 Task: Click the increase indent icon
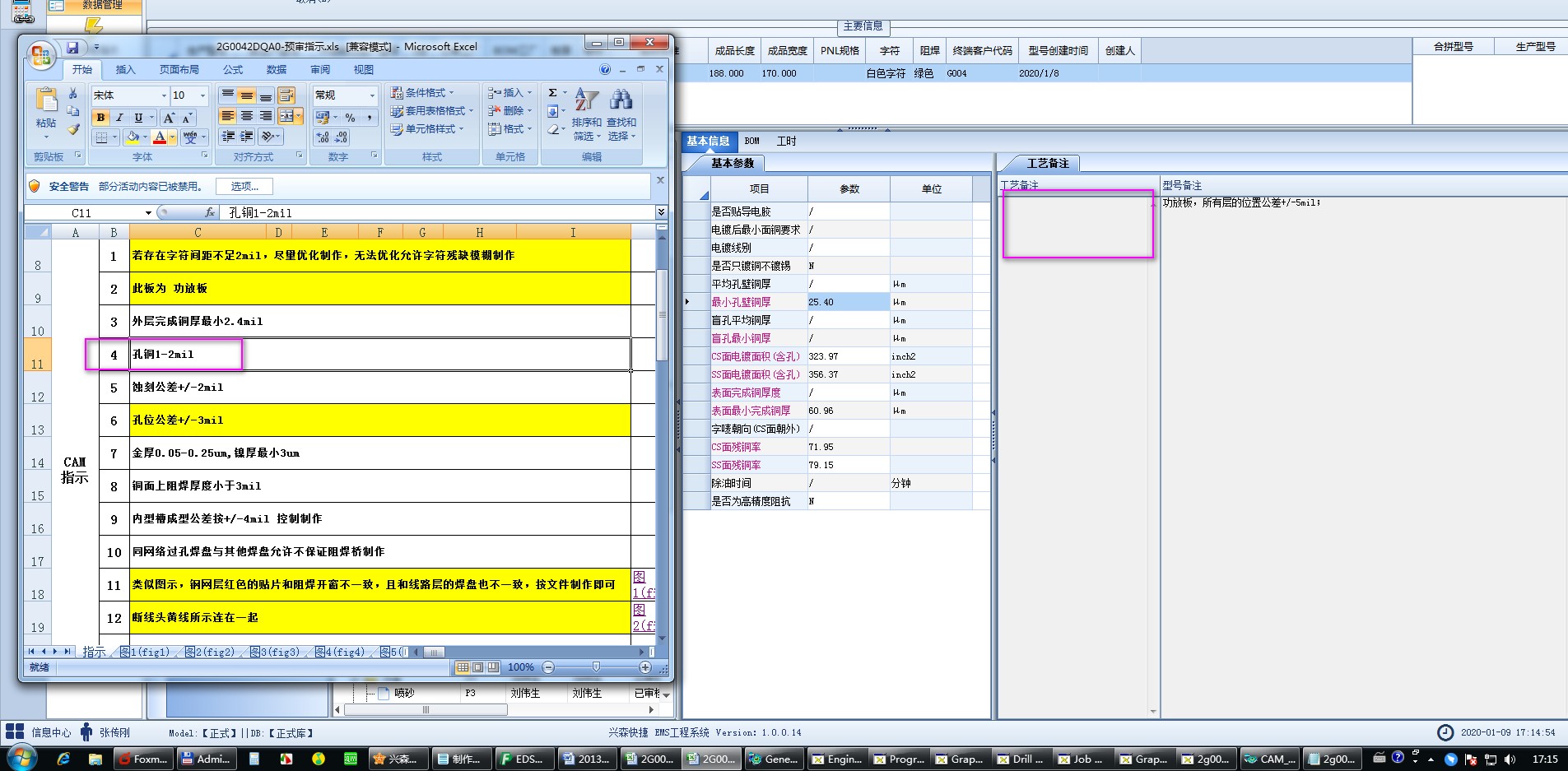point(246,137)
